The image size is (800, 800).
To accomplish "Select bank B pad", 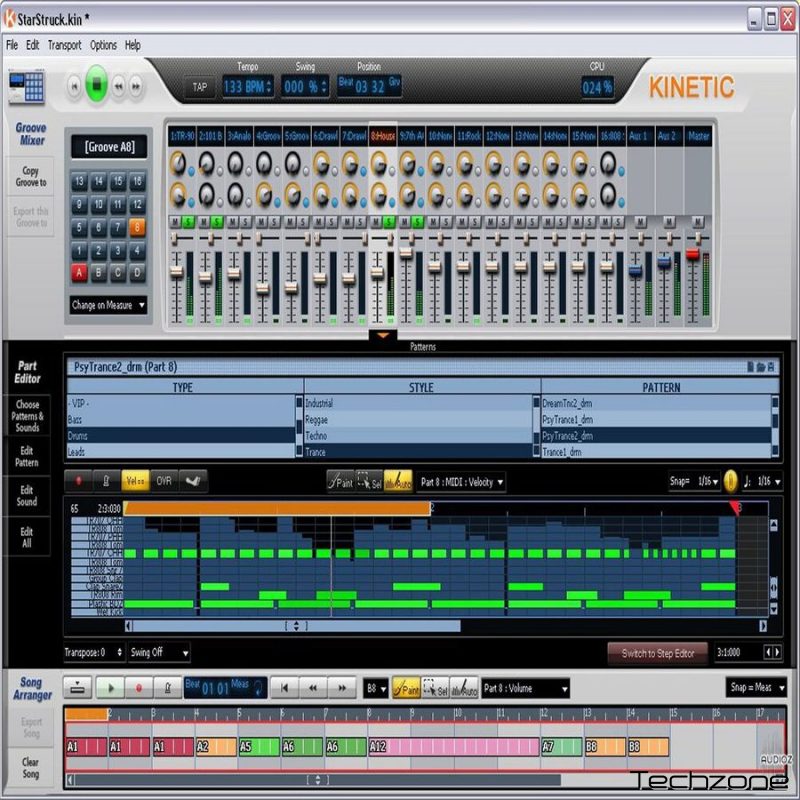I will 98,273.
